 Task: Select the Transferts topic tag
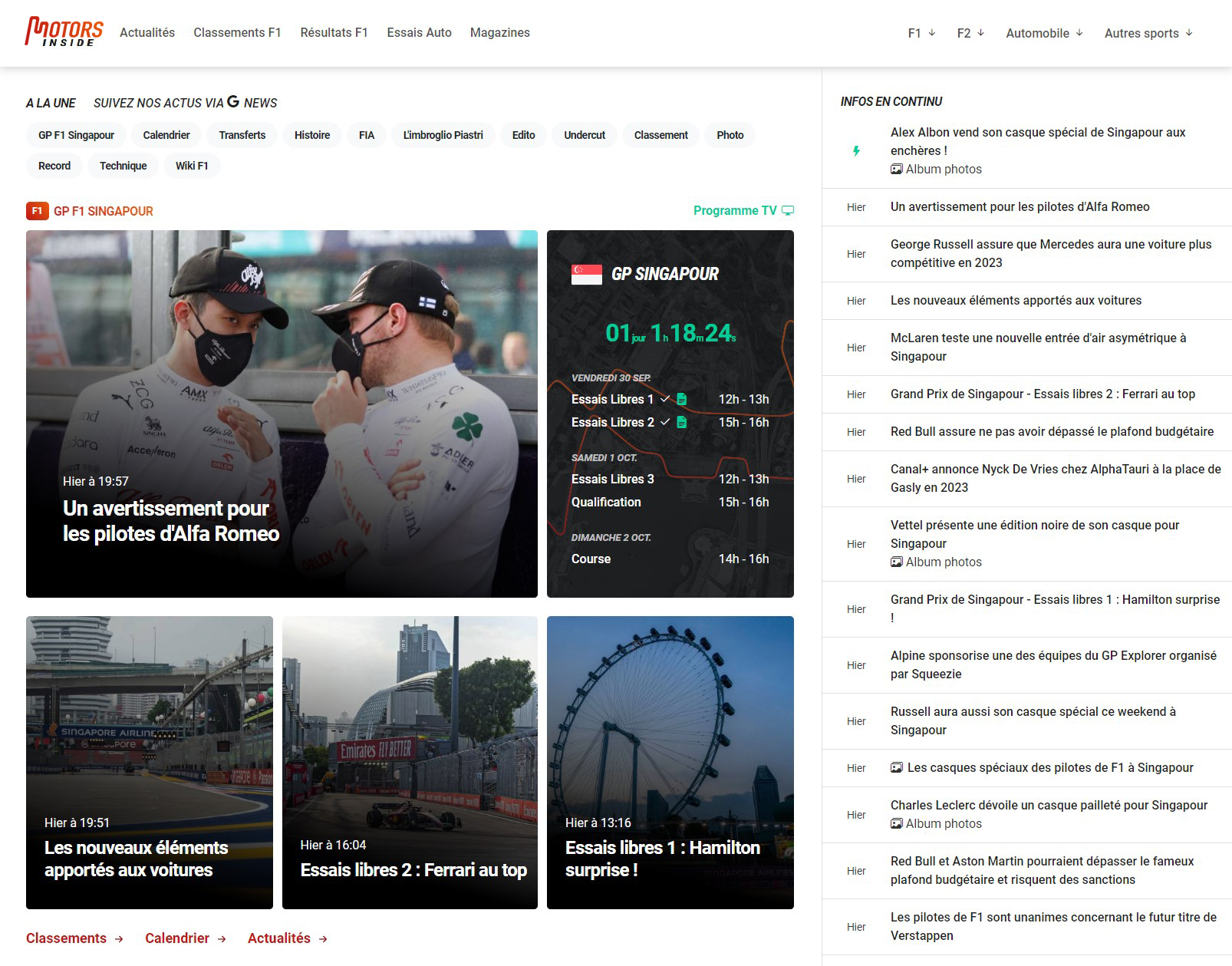tap(242, 135)
